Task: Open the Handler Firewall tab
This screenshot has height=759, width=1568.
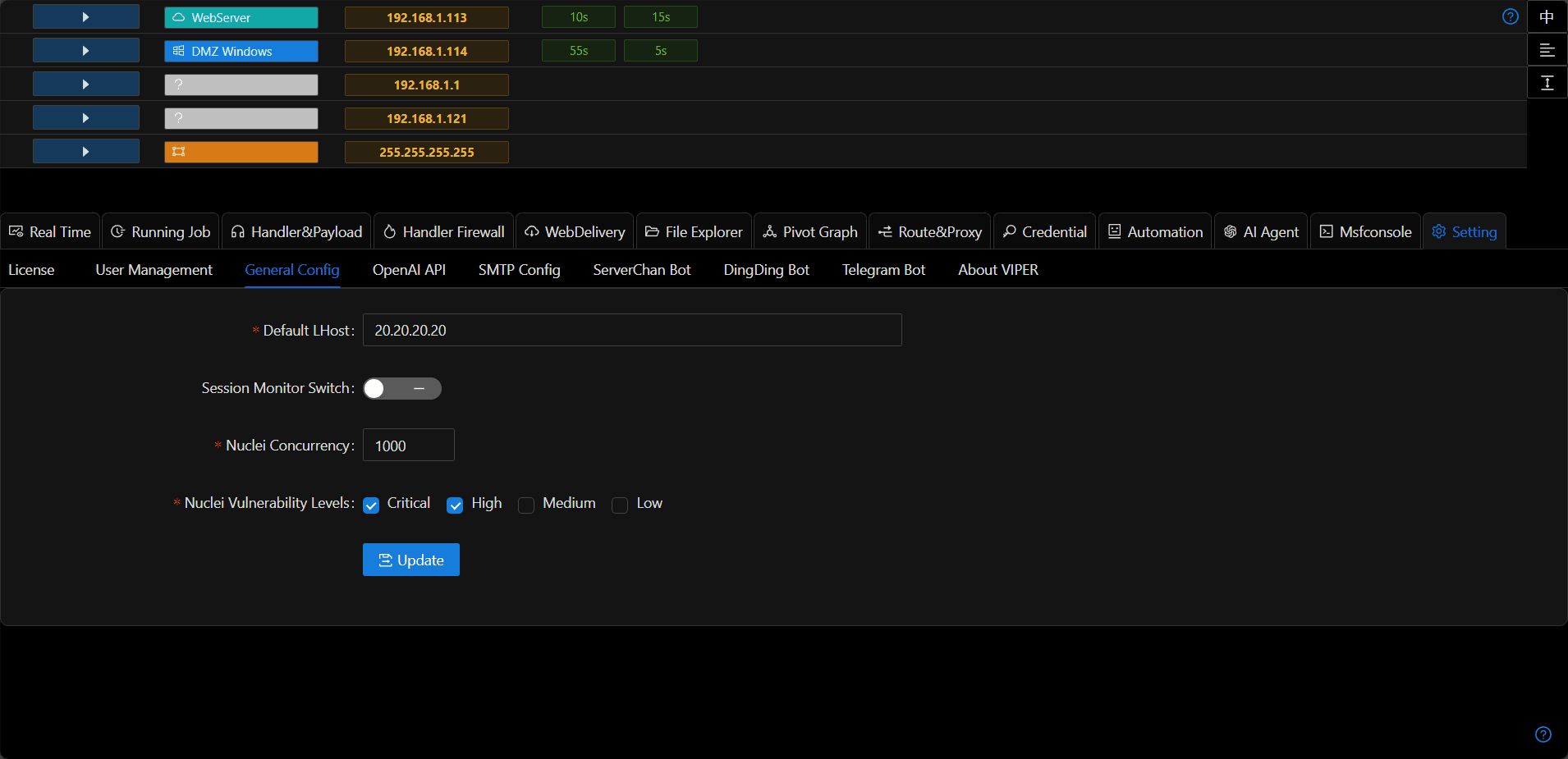Action: [x=444, y=232]
